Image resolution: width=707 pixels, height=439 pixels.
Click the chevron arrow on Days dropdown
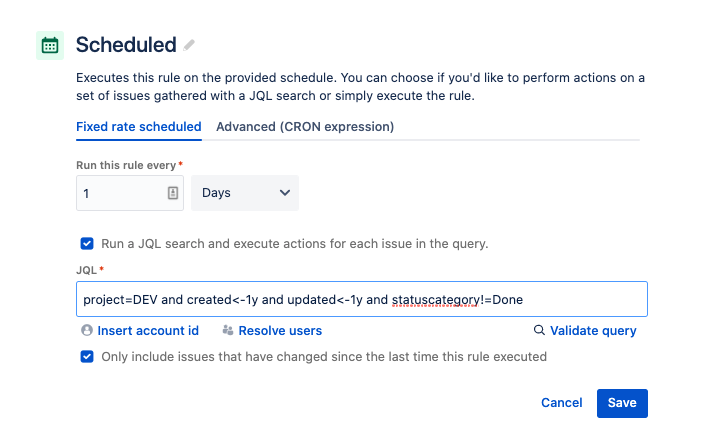click(284, 193)
